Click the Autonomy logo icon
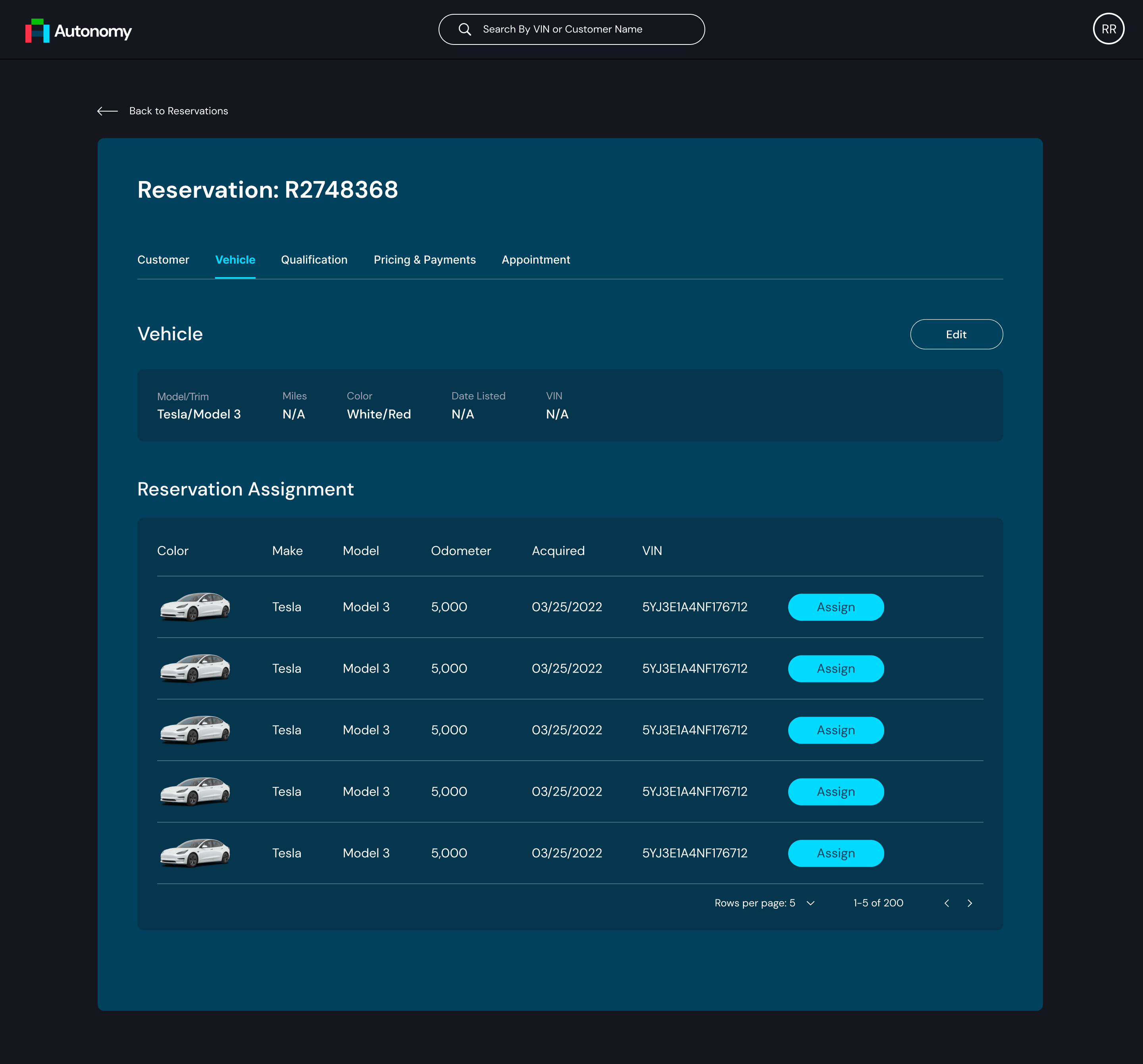The width and height of the screenshot is (1143, 1064). (x=37, y=31)
